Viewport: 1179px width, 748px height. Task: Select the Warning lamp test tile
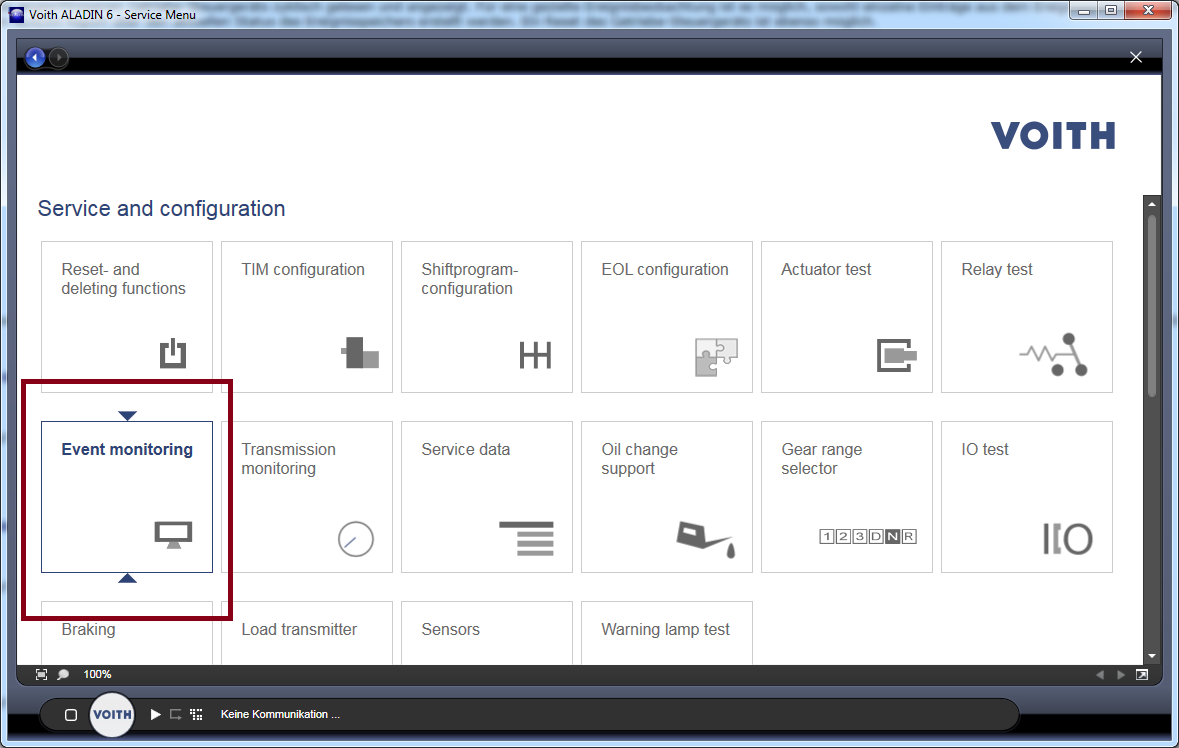click(667, 632)
